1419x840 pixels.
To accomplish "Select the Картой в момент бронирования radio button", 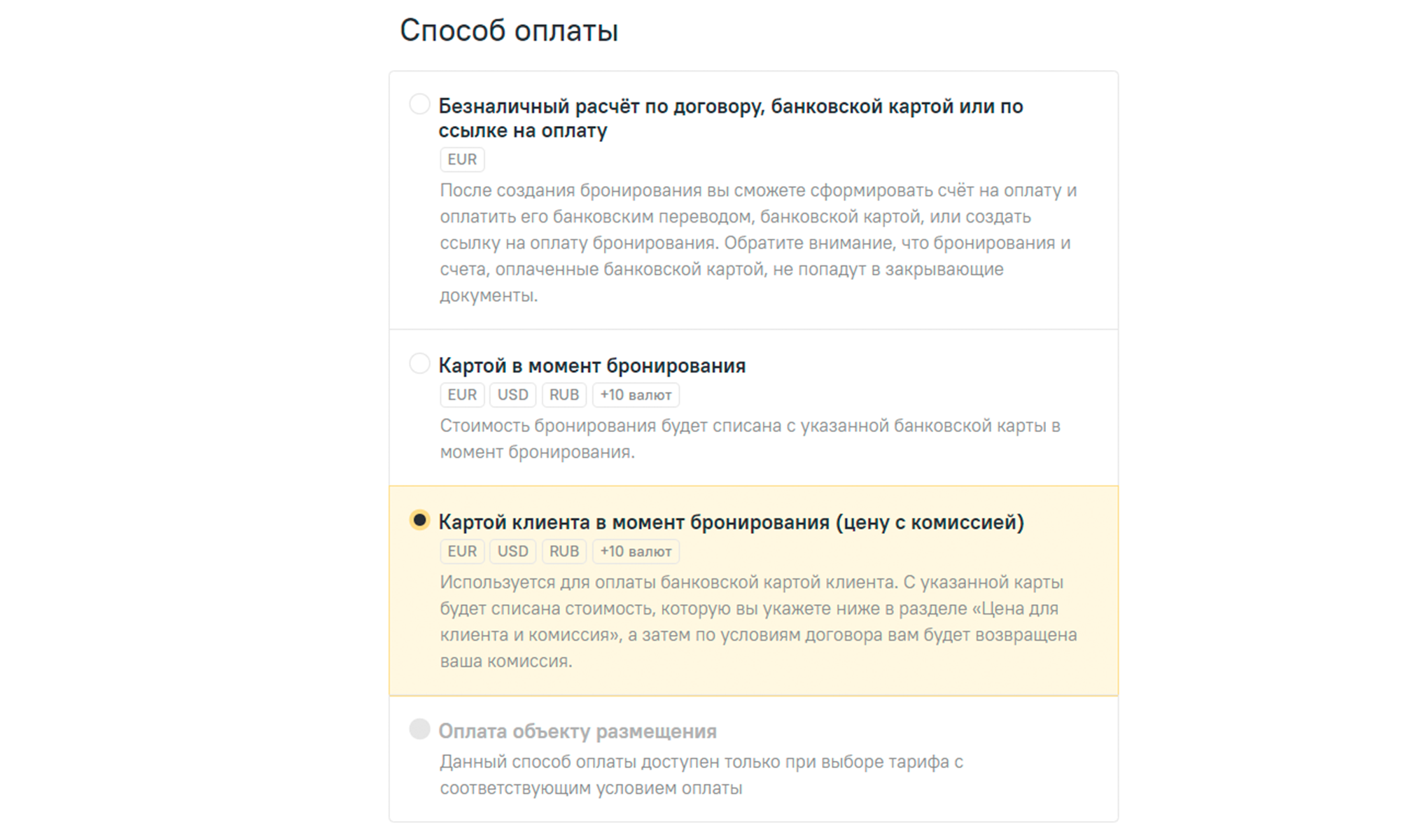I will click(419, 364).
